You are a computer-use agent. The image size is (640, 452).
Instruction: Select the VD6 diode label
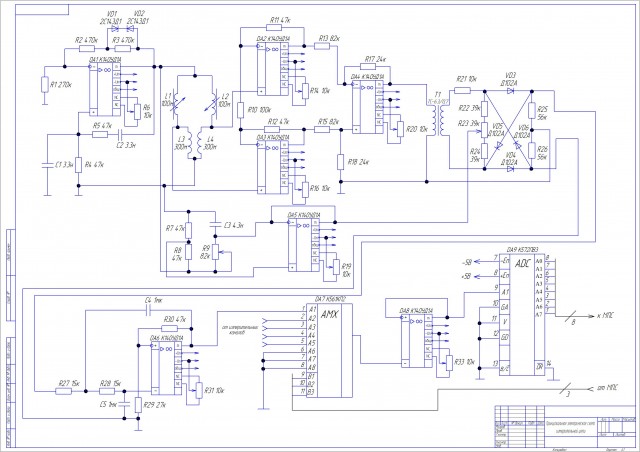524,129
